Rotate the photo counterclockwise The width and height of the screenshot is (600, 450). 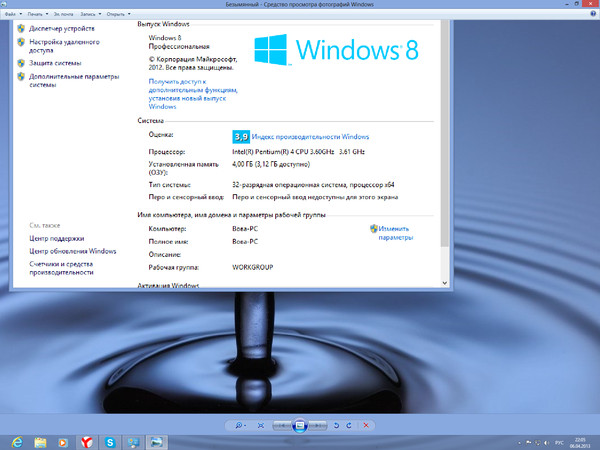tap(334, 425)
